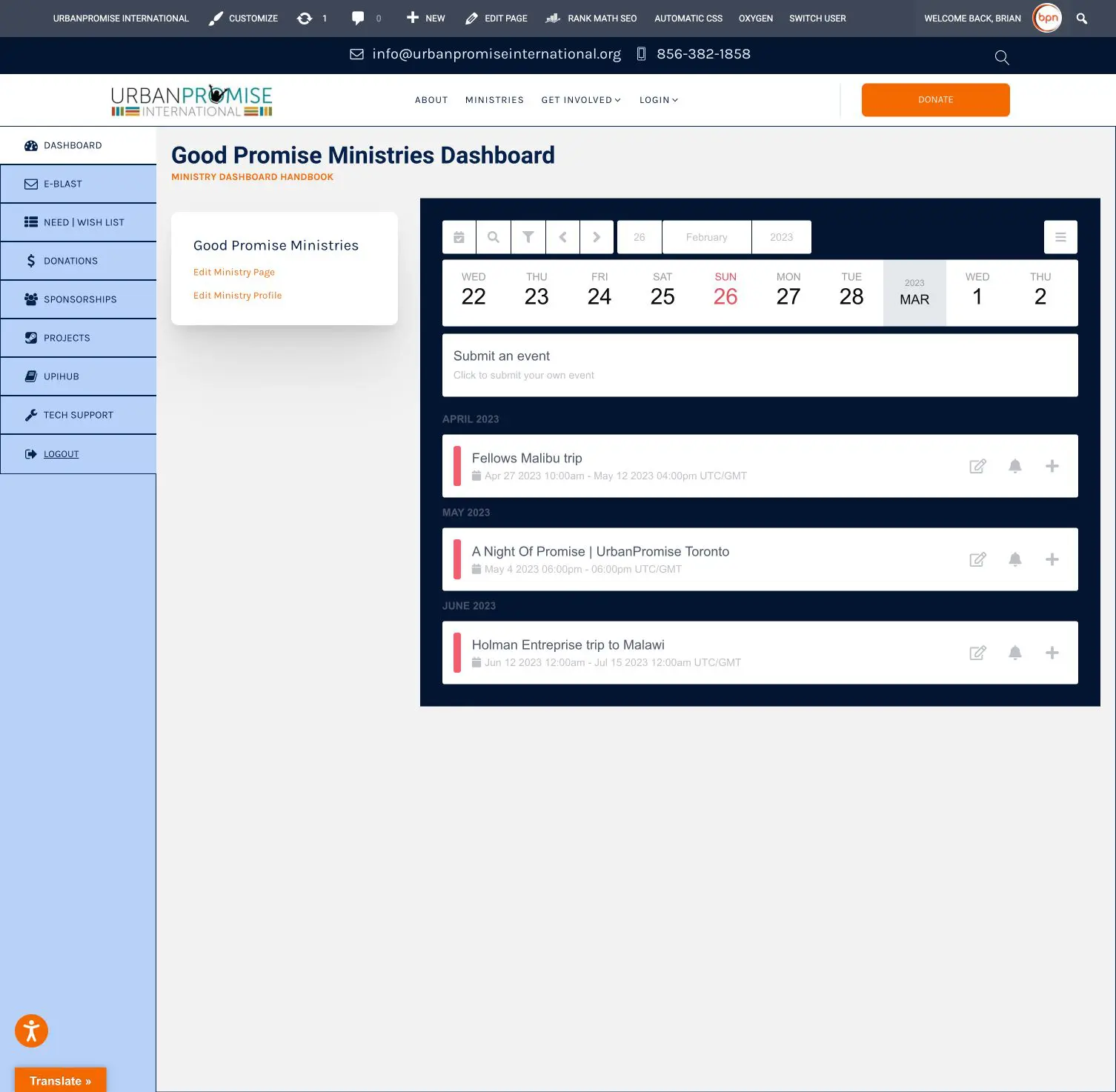Click the Translate » button
Screen dimensions: 1116x1092
coord(61,1080)
